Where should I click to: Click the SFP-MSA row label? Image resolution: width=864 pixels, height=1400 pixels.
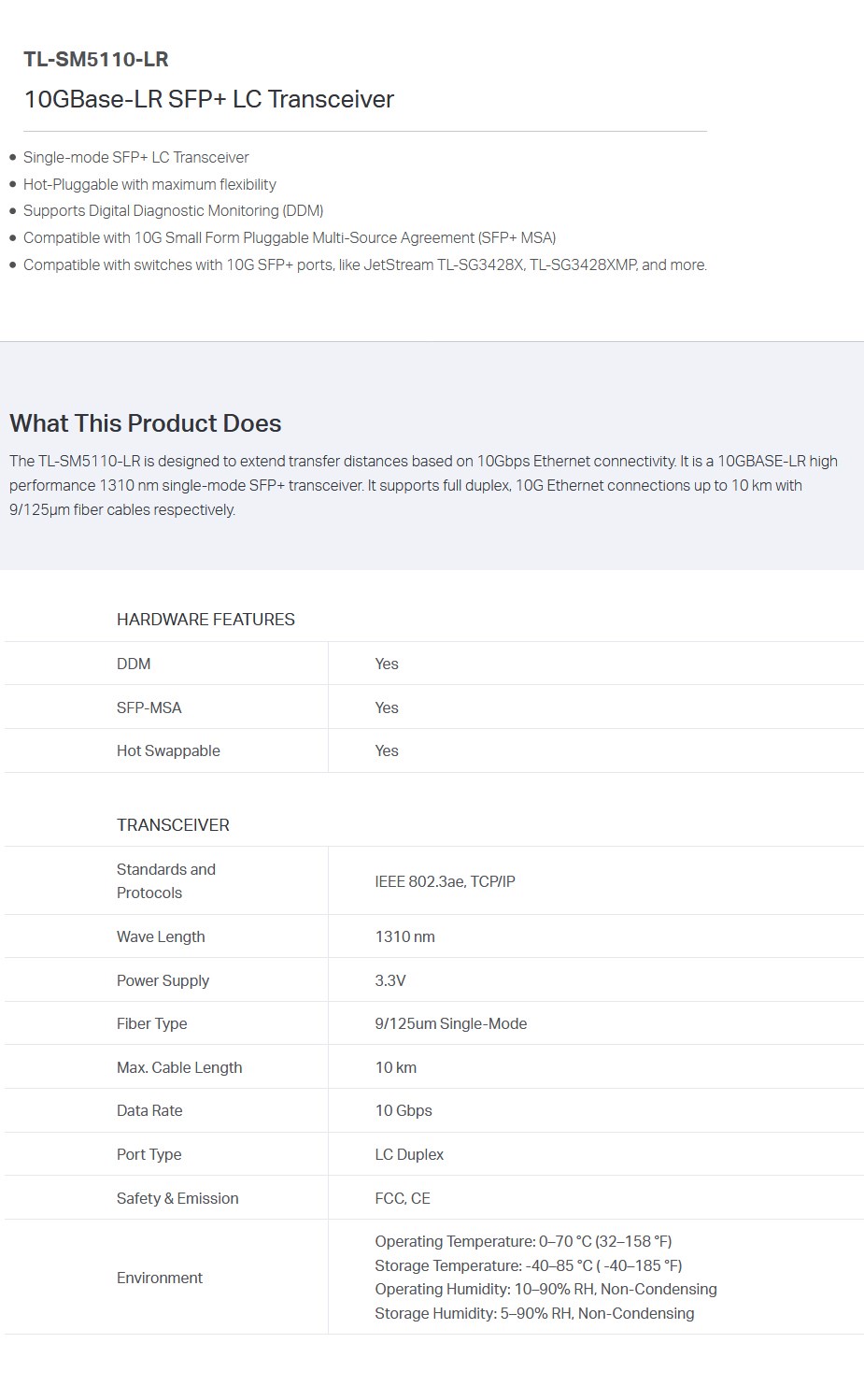[x=149, y=707]
